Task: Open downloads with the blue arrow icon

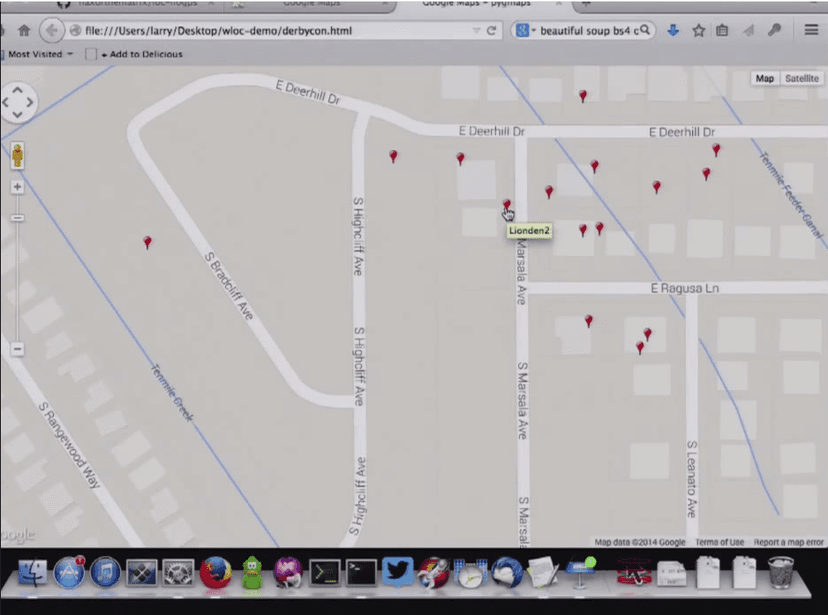Action: pos(673,31)
